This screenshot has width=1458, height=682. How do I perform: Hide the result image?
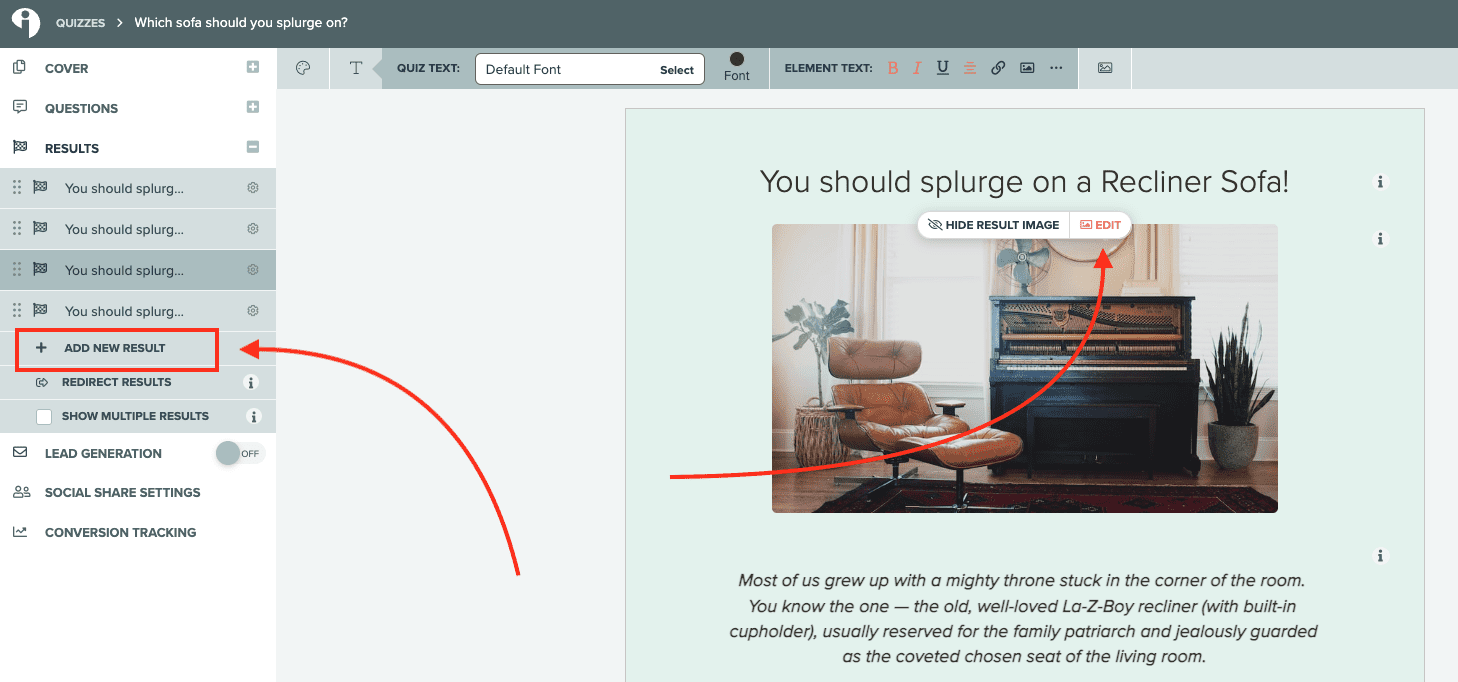[x=992, y=225]
